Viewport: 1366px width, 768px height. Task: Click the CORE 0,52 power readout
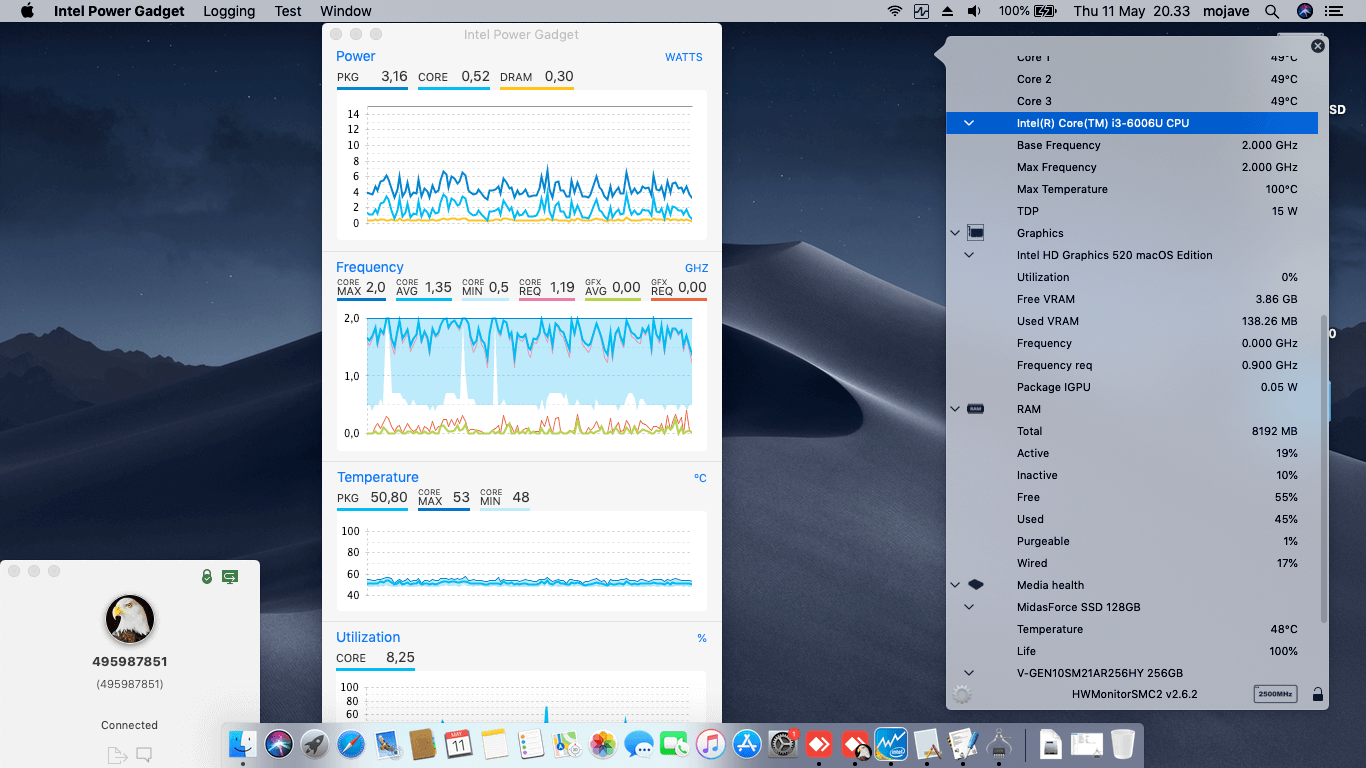454,77
